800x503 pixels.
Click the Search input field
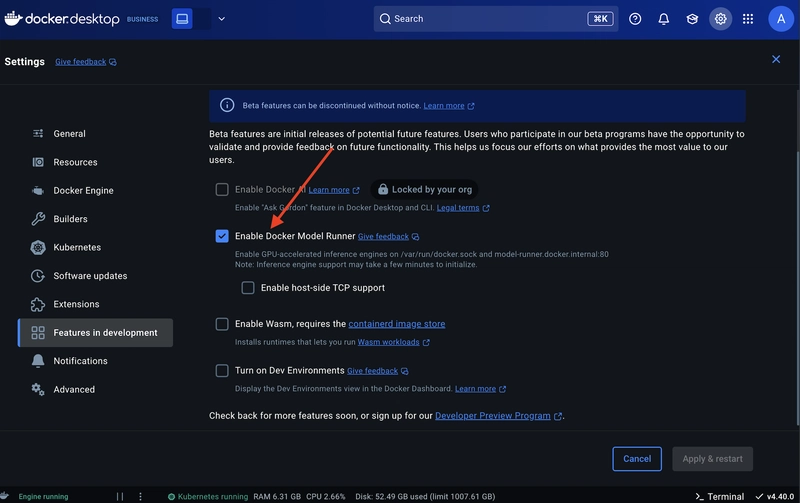495,19
